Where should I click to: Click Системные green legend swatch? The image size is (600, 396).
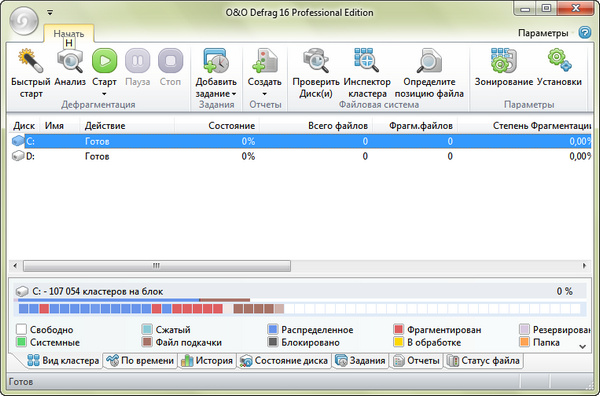[x=21, y=342]
